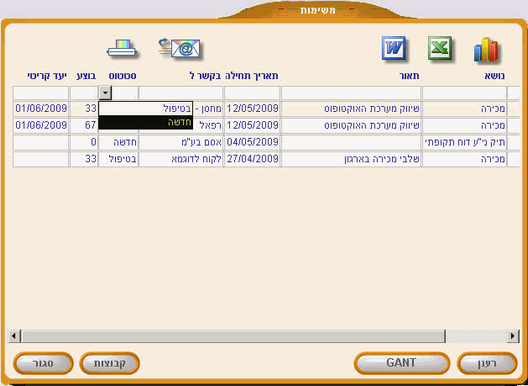The image size is (528, 386).
Task: Click the 'שלבי מכירה בארגון' description cell
Action: (351, 159)
